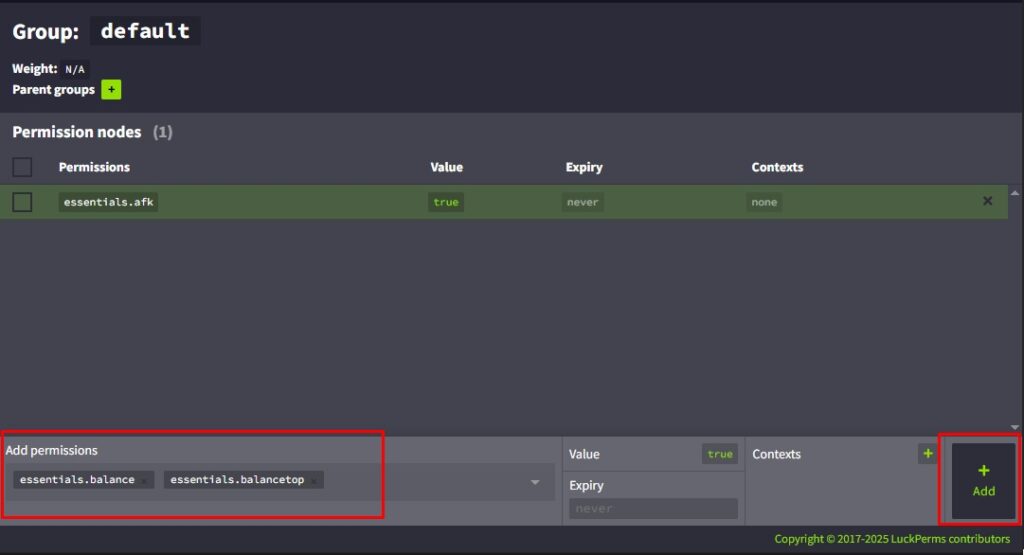Tick the select-all checkbox in the header
This screenshot has width=1024, height=555.
pyautogui.click(x=22, y=167)
